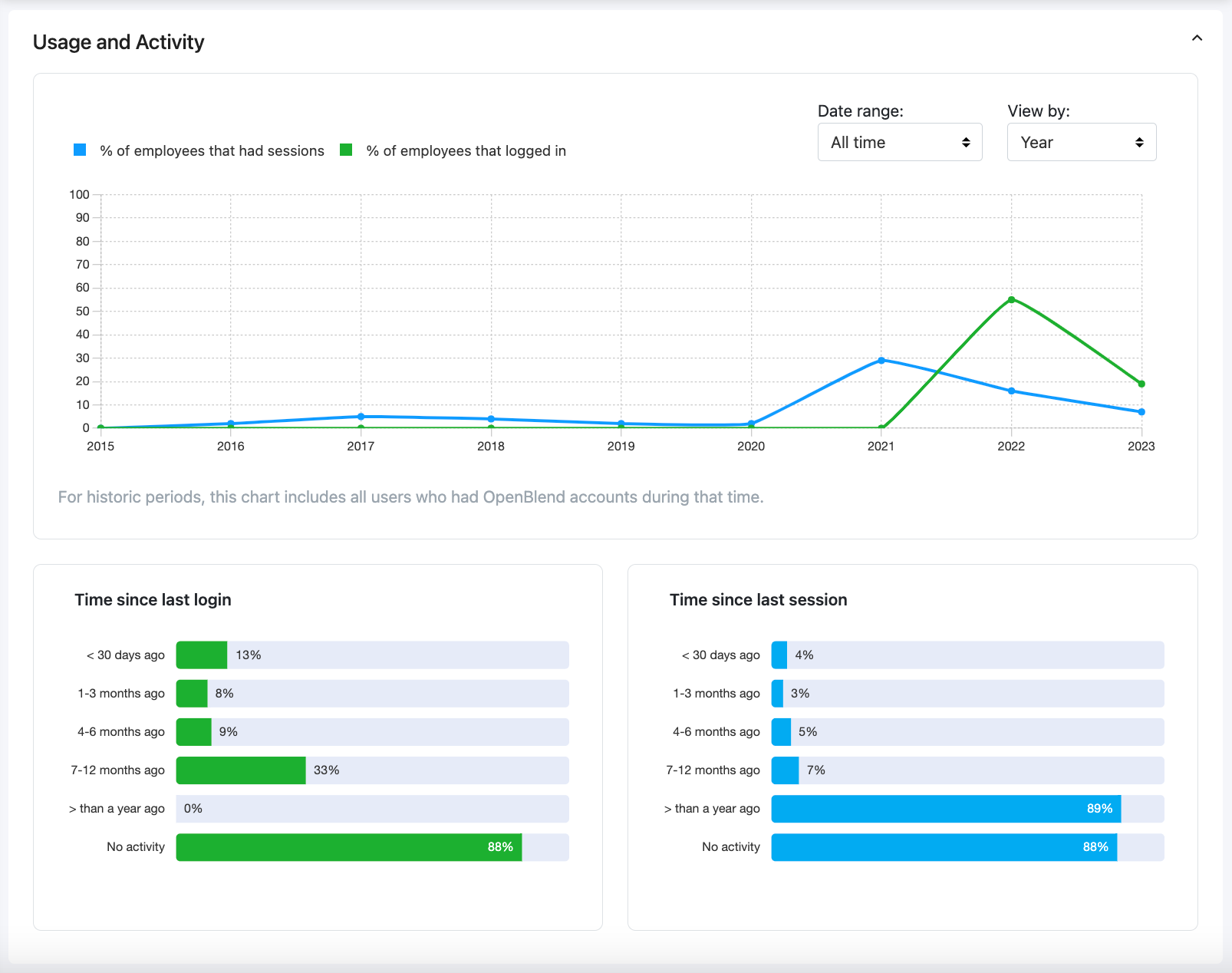1232x973 pixels.
Task: Select the 2022 green logins data point
Action: [1011, 299]
